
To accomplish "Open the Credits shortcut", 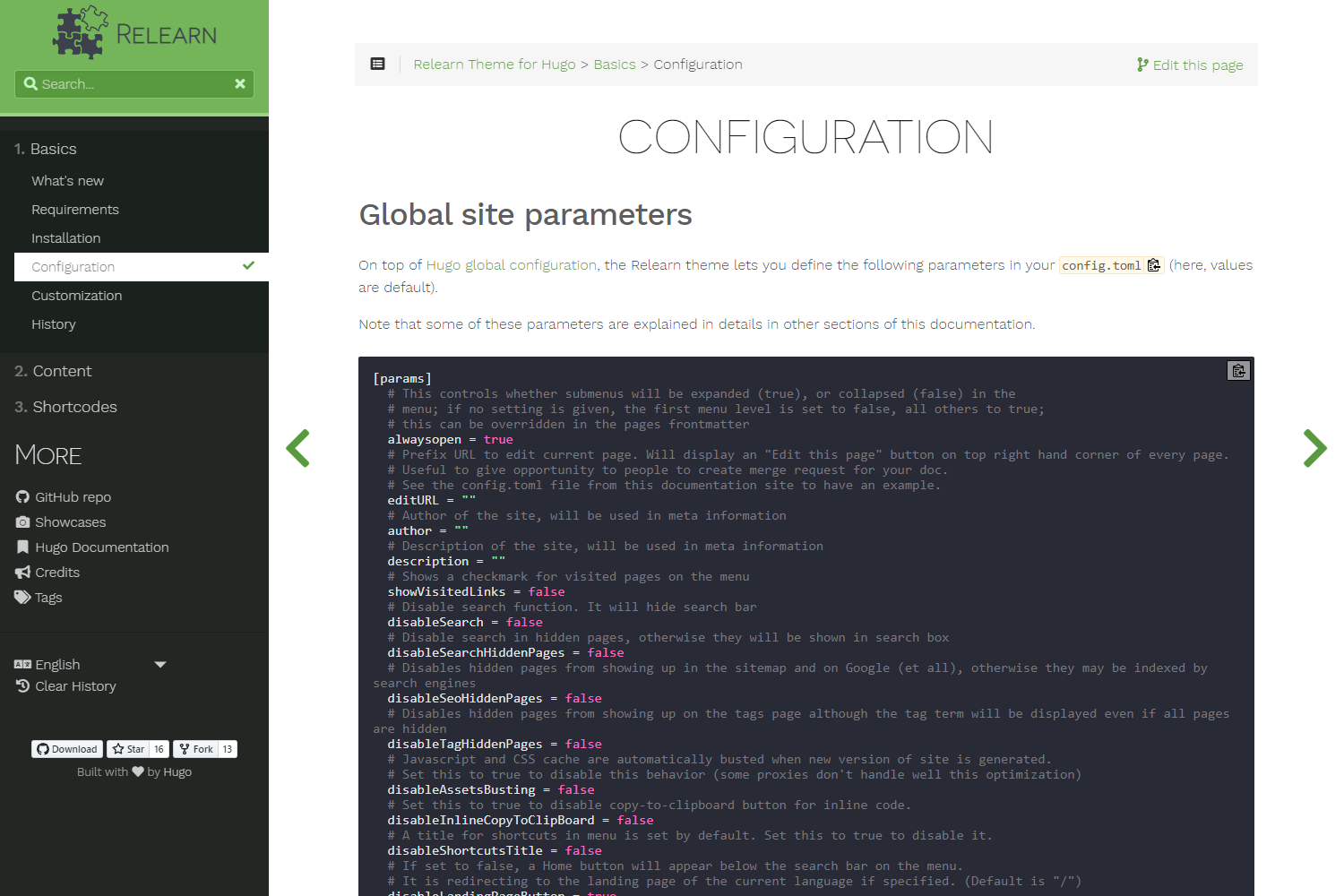I will point(47,573).
